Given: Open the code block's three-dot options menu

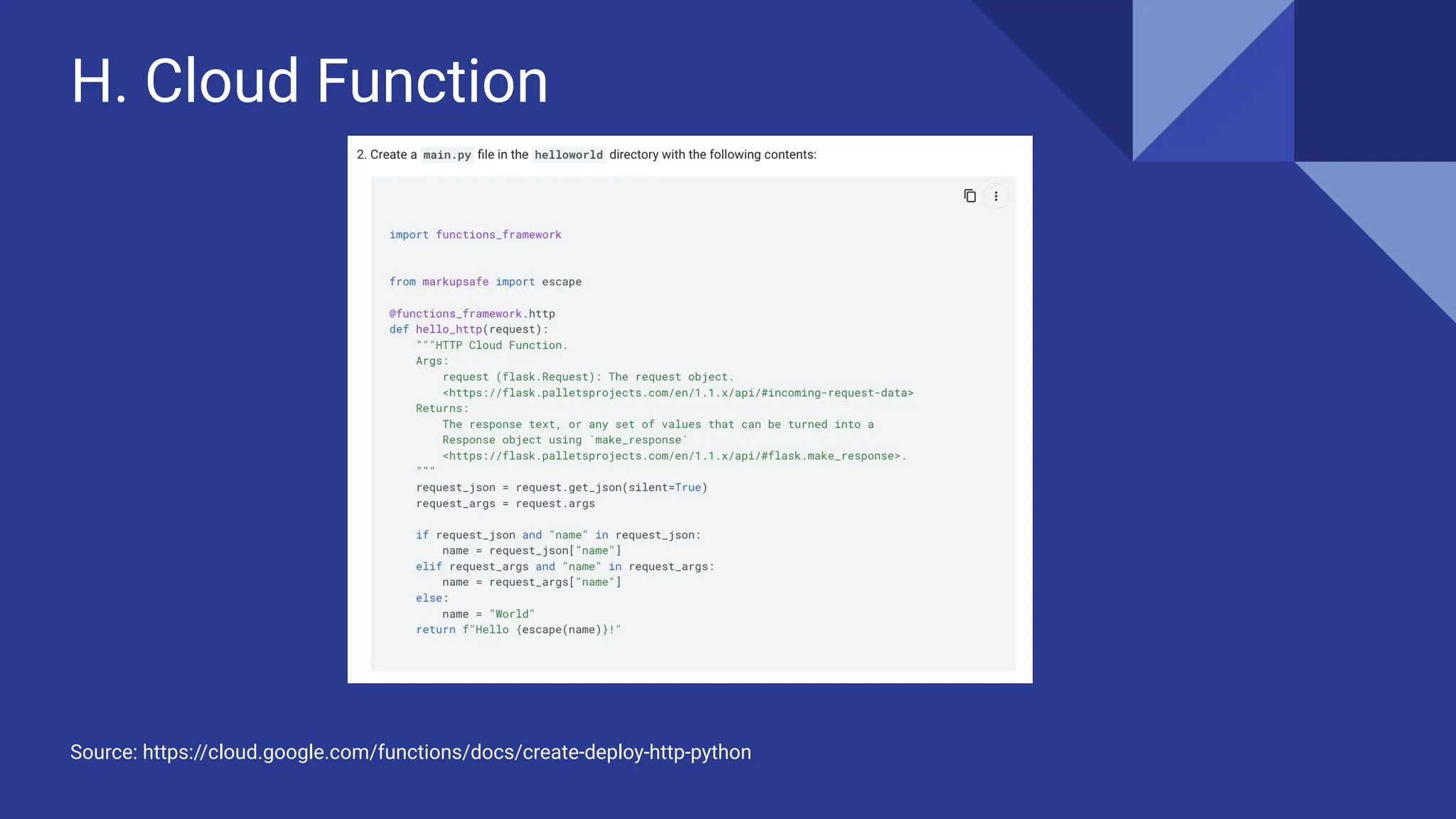Looking at the screenshot, I should point(996,196).
